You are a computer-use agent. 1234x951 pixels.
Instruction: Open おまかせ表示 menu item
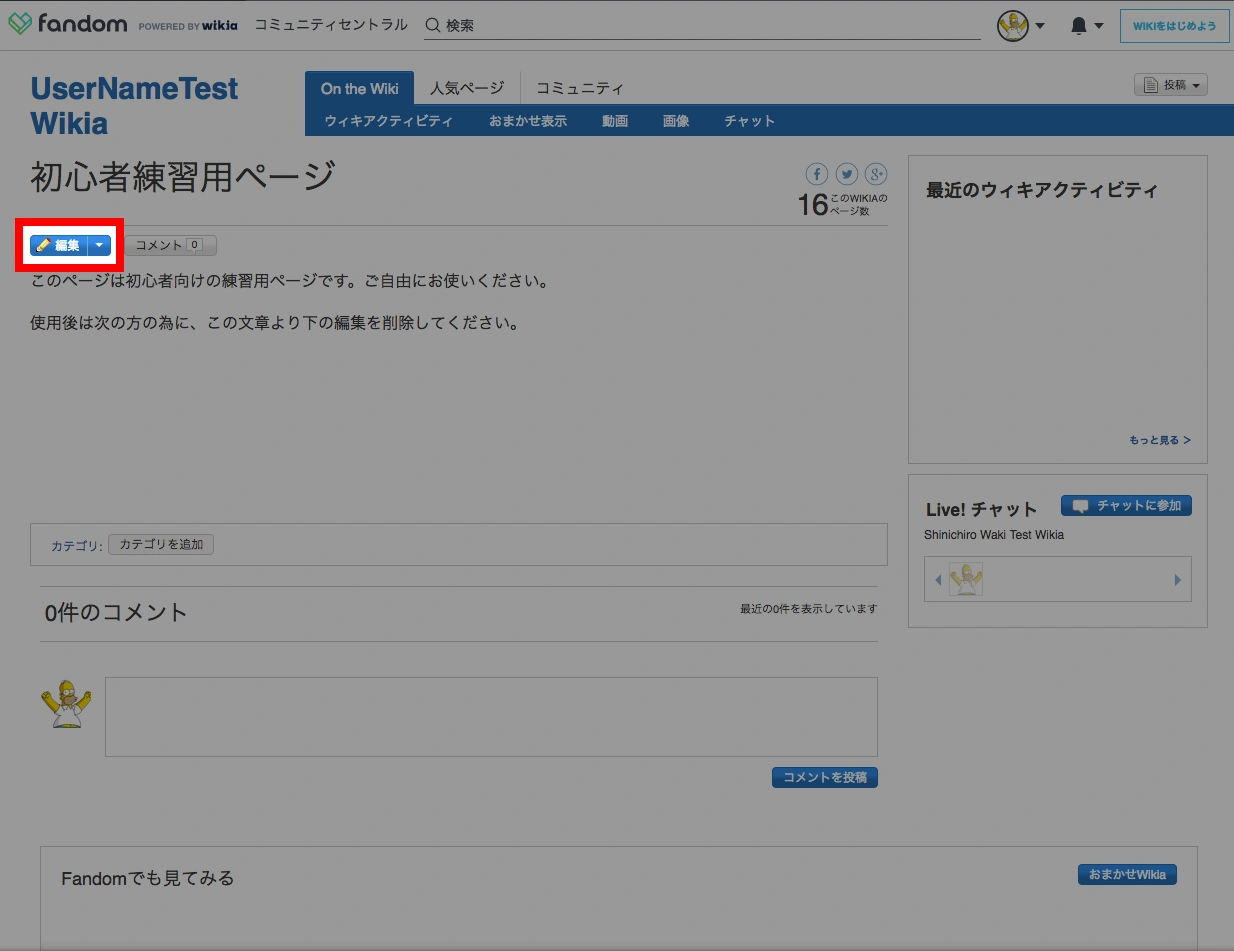coord(528,121)
